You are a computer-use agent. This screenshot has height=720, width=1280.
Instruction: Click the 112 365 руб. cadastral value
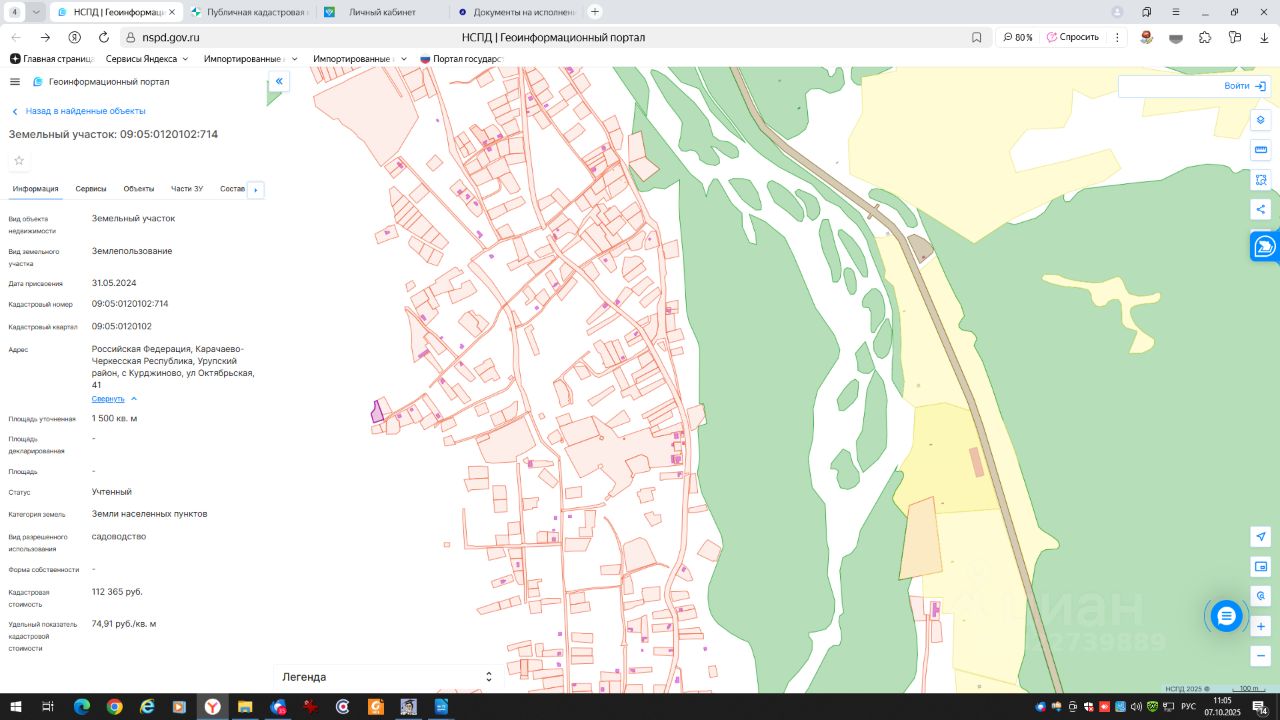click(117, 592)
